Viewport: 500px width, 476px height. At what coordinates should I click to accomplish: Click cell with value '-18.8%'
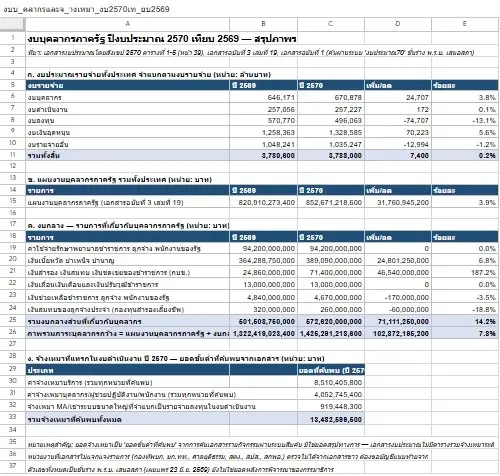(x=465, y=309)
